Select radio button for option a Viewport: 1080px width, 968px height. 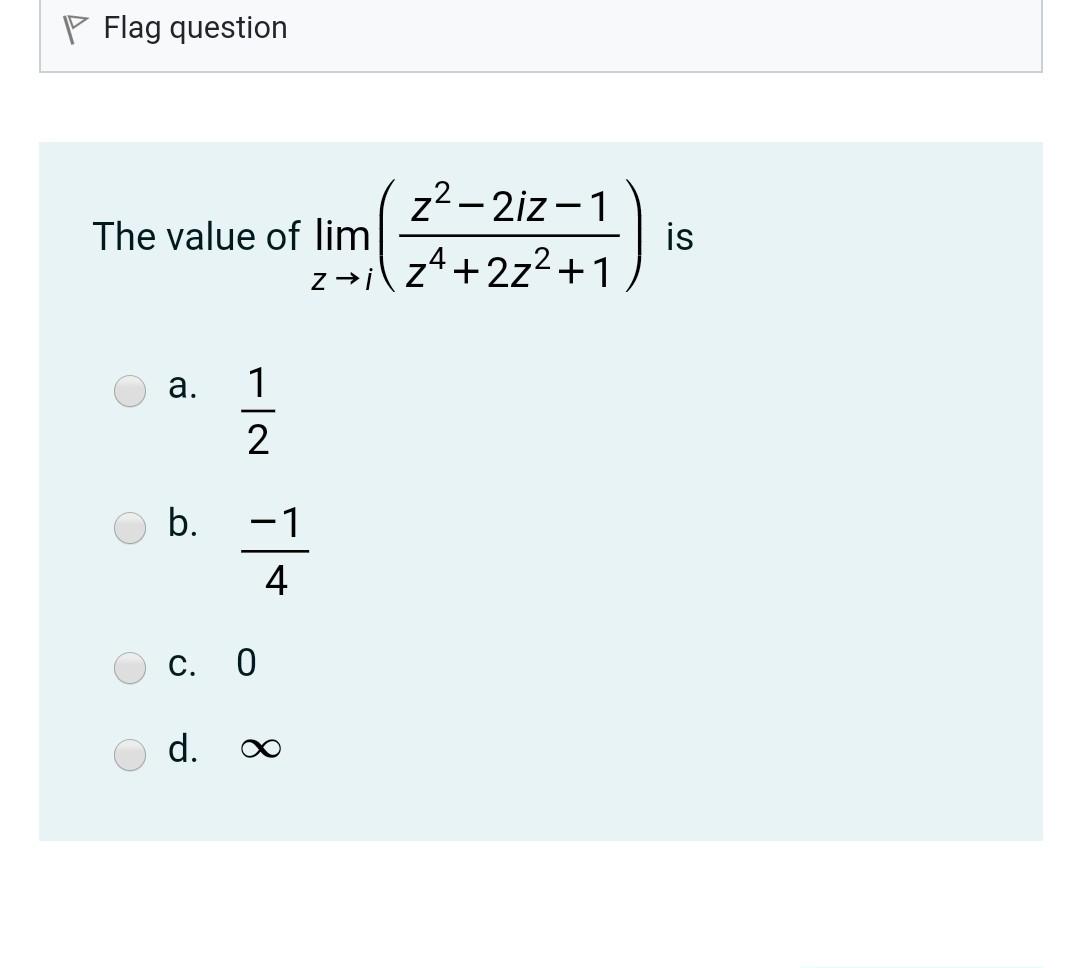(130, 391)
